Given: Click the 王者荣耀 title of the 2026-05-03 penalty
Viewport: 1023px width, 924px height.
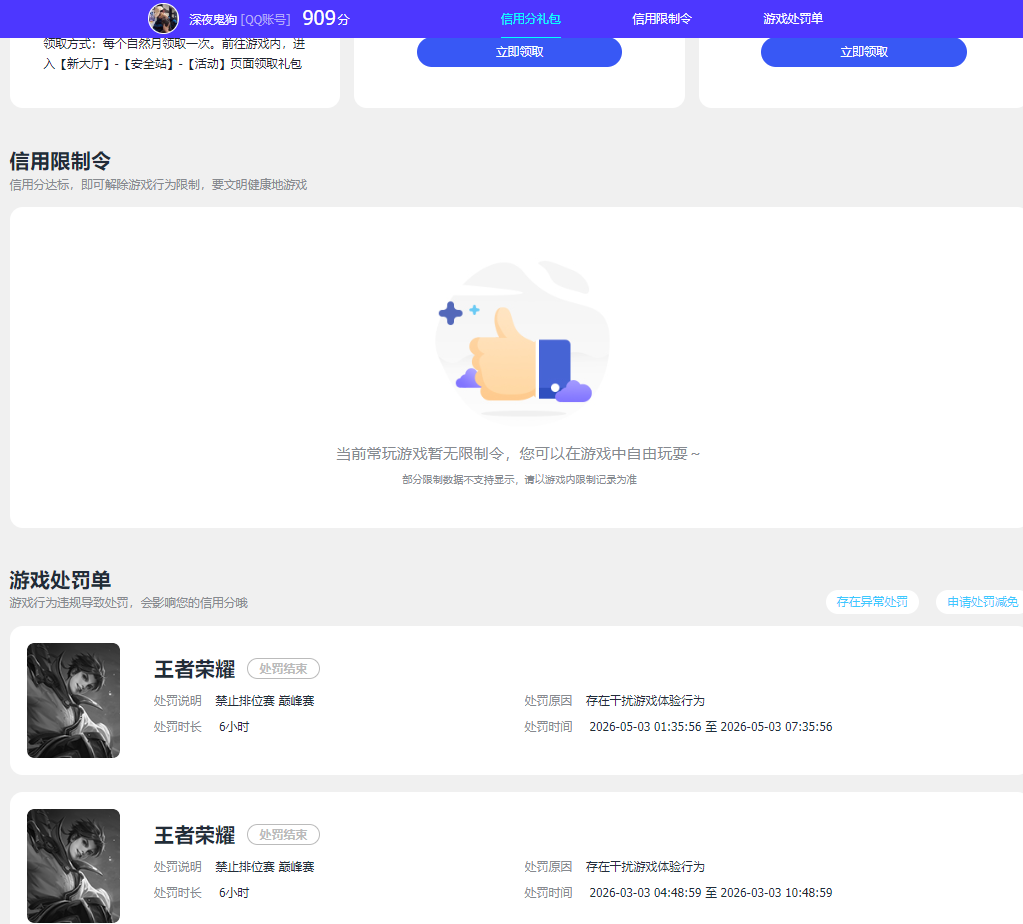Looking at the screenshot, I should click(194, 669).
